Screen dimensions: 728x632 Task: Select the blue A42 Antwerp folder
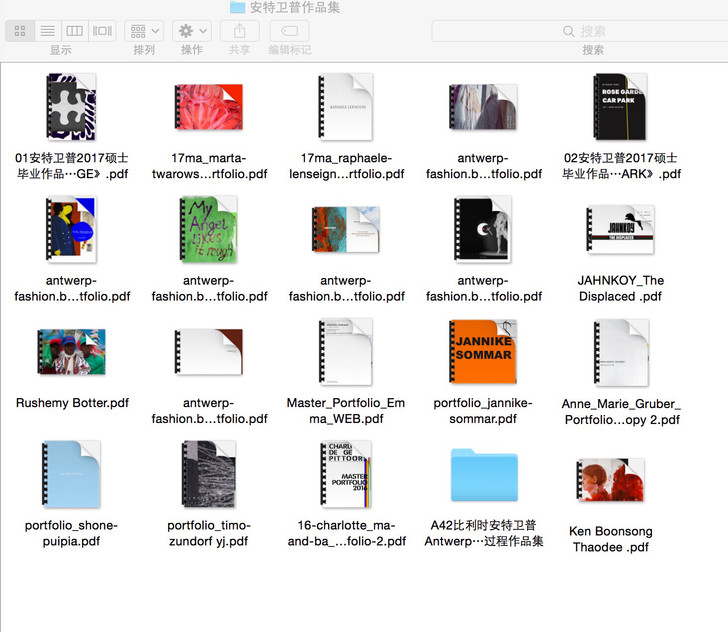pos(484,475)
